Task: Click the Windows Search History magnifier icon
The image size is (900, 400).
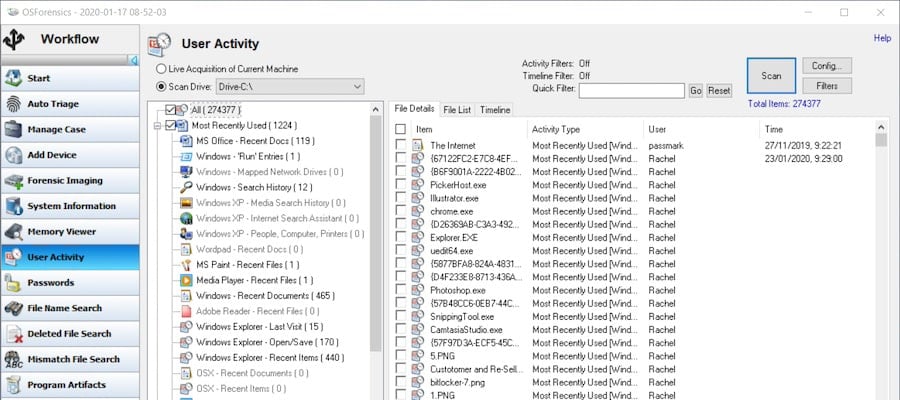Action: (186, 187)
